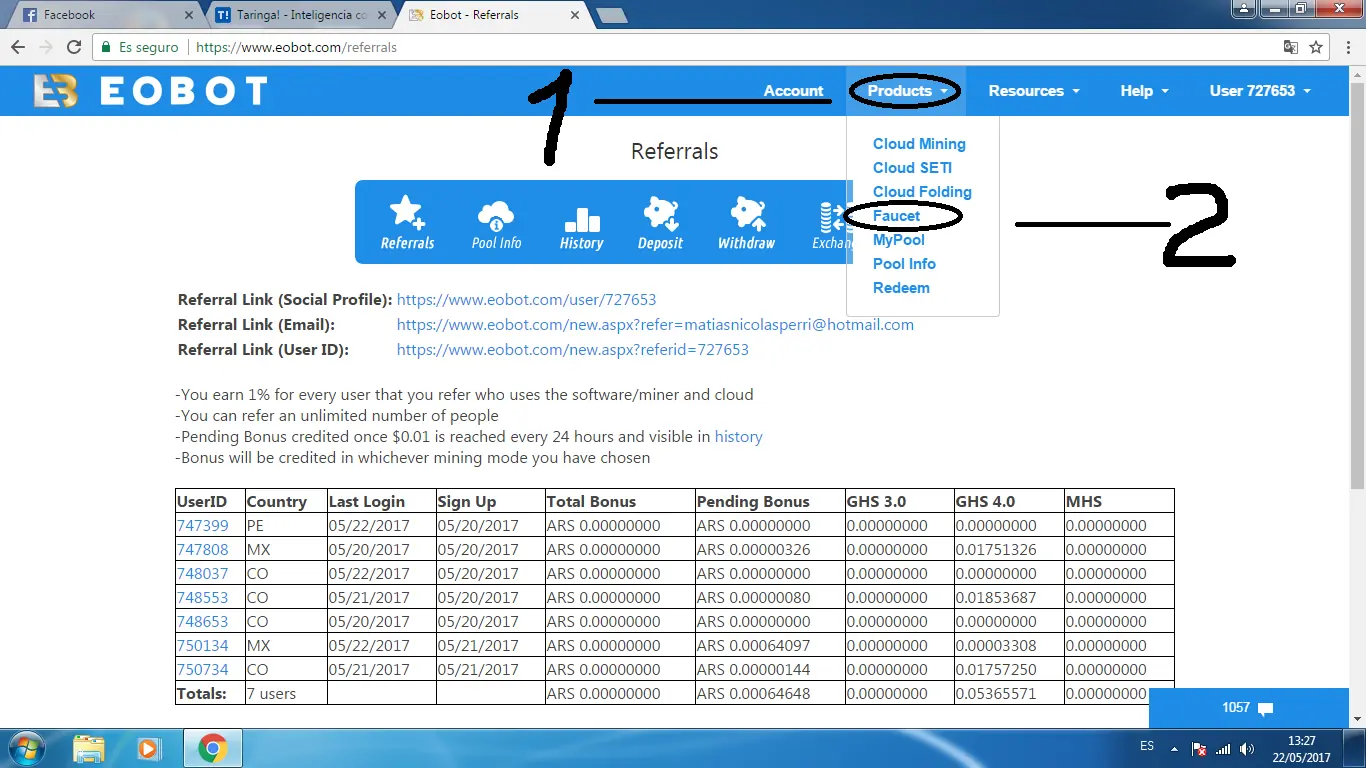
Task: Open the User ID referral link
Action: point(572,350)
